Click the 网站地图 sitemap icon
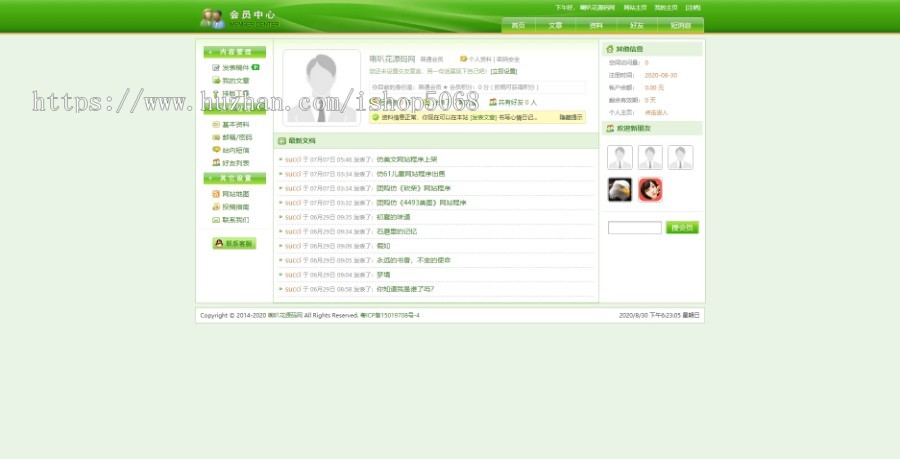The image size is (900, 459). click(215, 194)
